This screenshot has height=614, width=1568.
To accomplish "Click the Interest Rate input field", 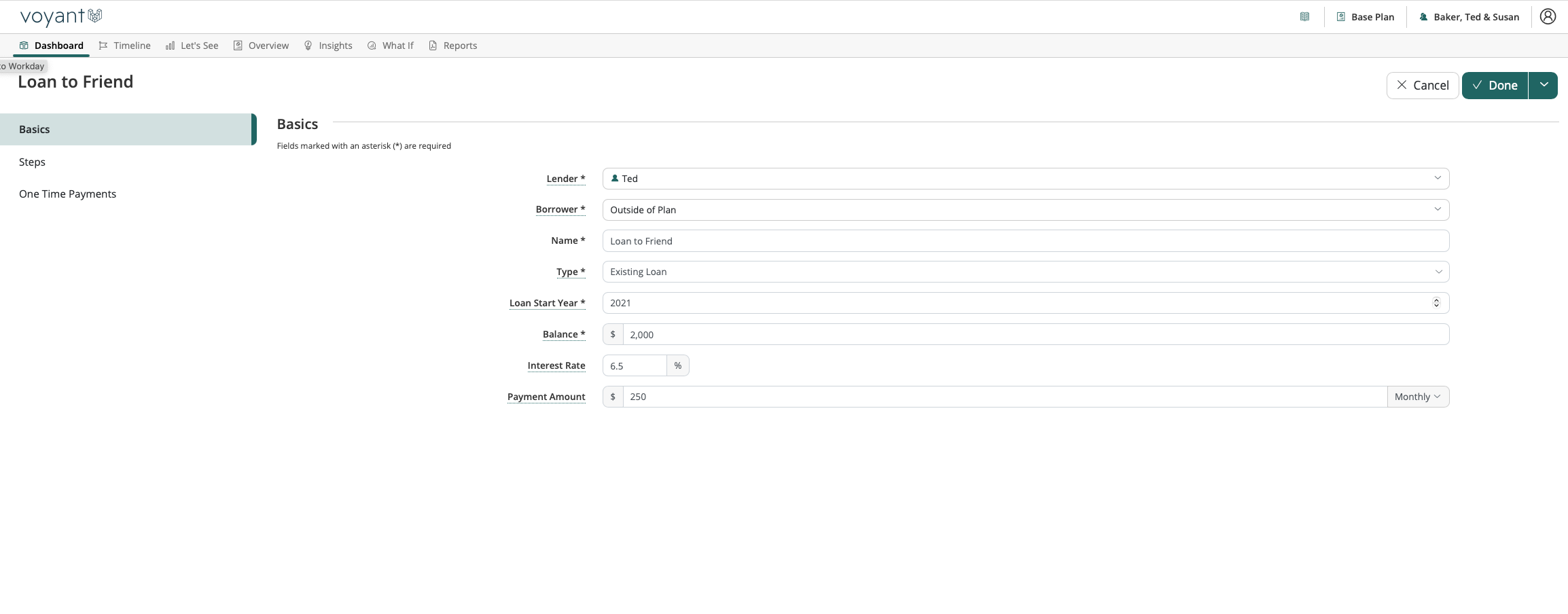I will tap(634, 365).
